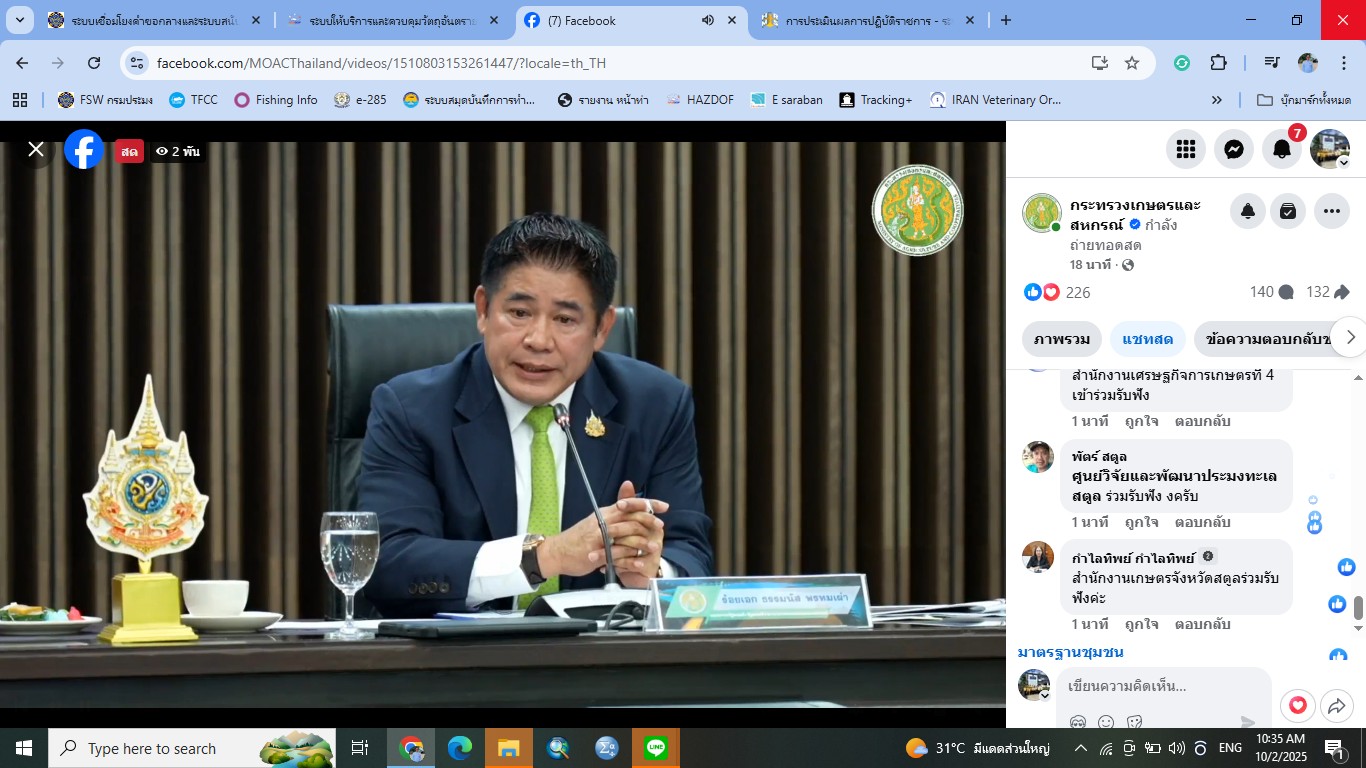Close the video viewer with X
The image size is (1366, 768).
coord(36,150)
